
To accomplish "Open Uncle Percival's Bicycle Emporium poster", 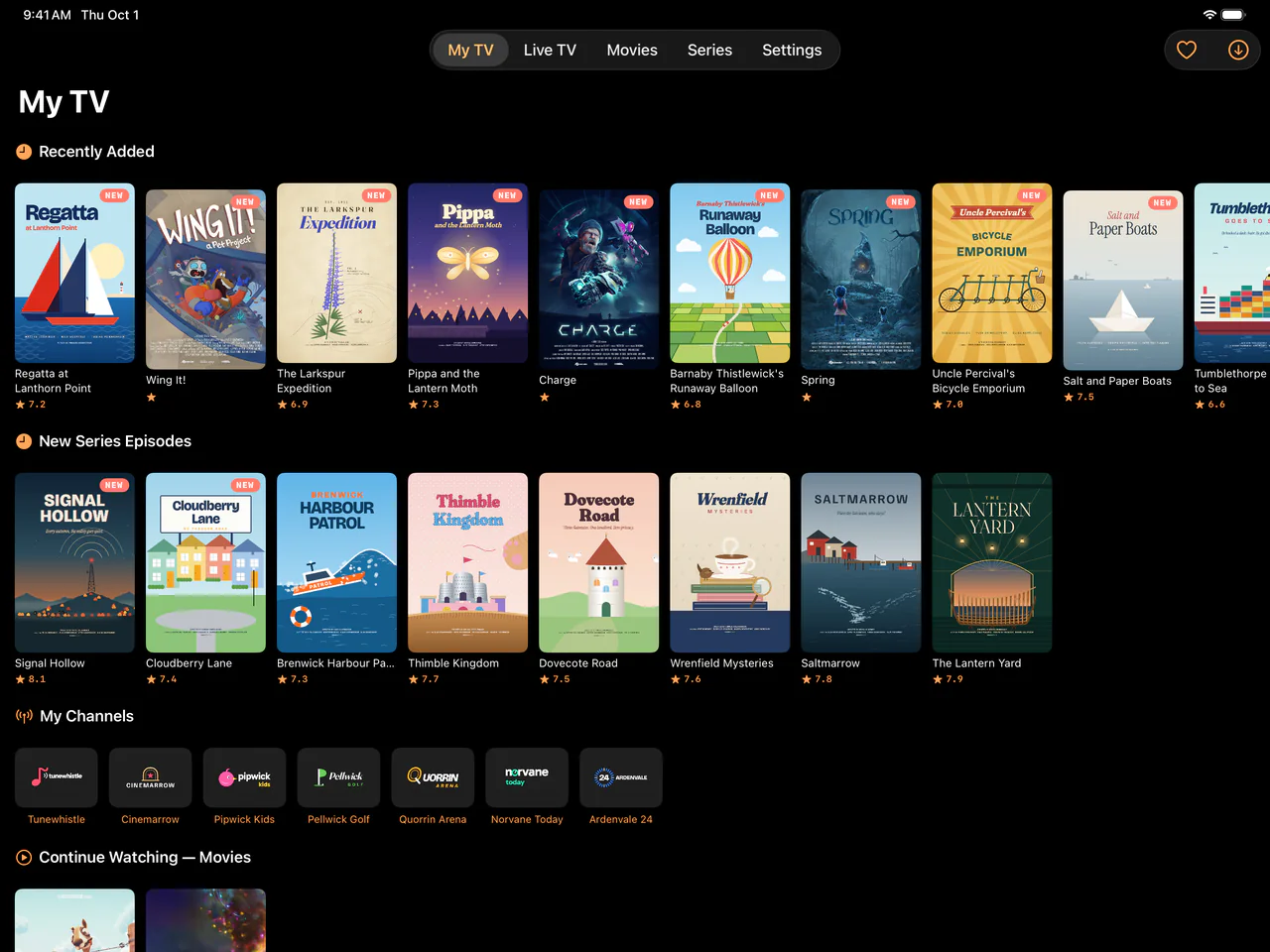I will click(x=992, y=273).
